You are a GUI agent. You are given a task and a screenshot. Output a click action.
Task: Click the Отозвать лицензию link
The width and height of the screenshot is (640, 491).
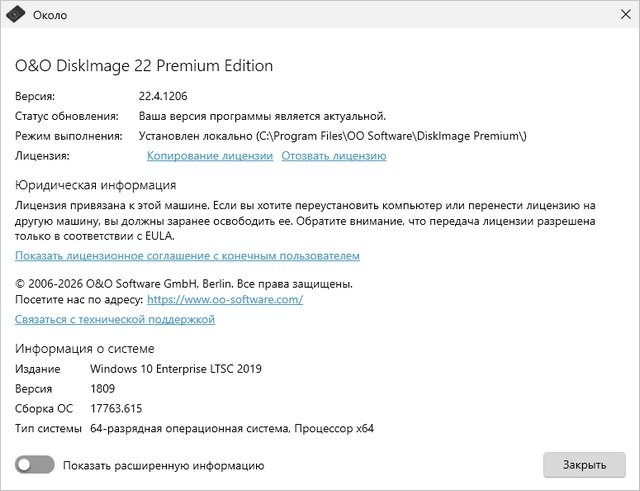point(334,156)
